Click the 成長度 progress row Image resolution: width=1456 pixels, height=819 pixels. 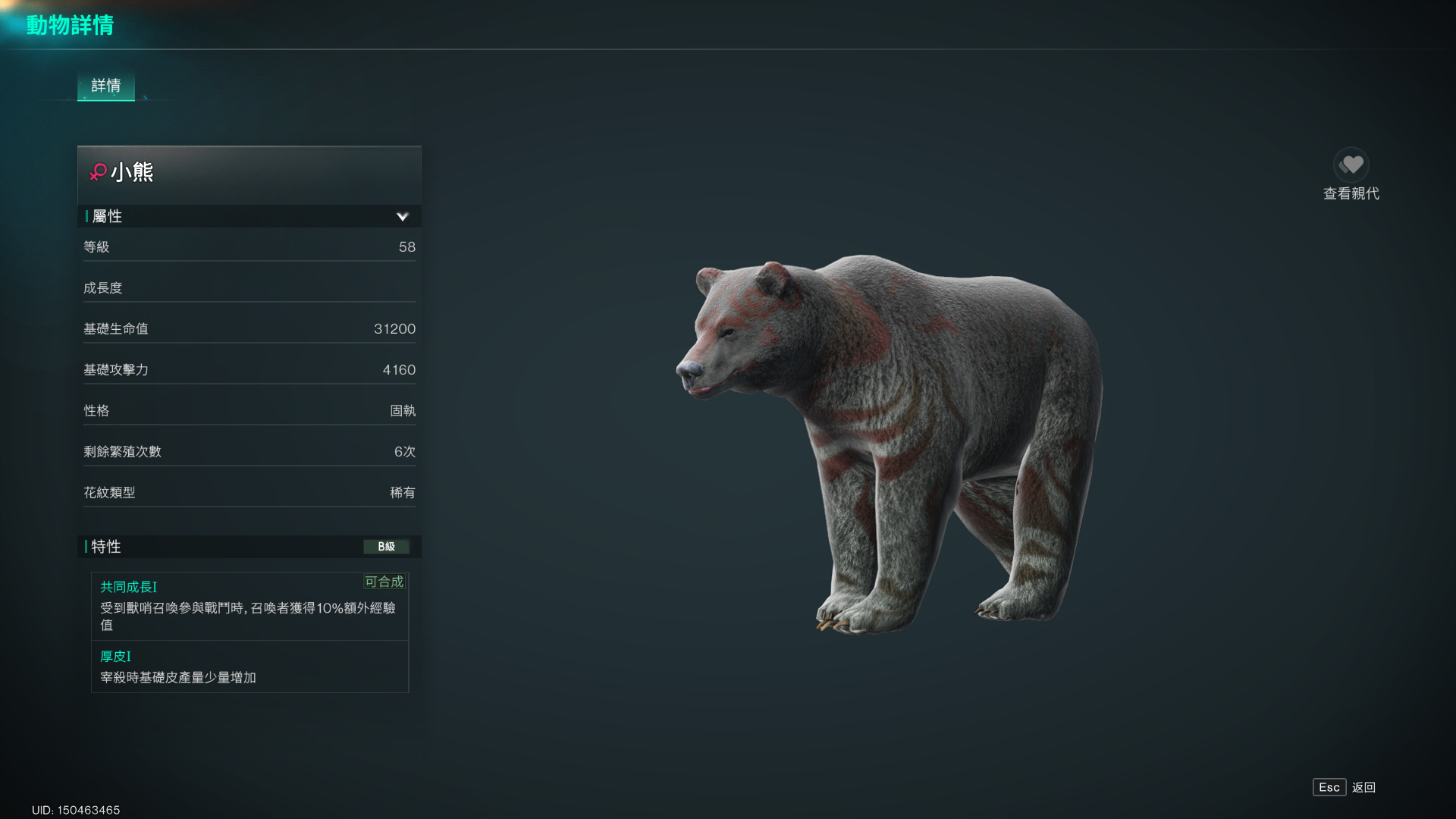[x=249, y=288]
